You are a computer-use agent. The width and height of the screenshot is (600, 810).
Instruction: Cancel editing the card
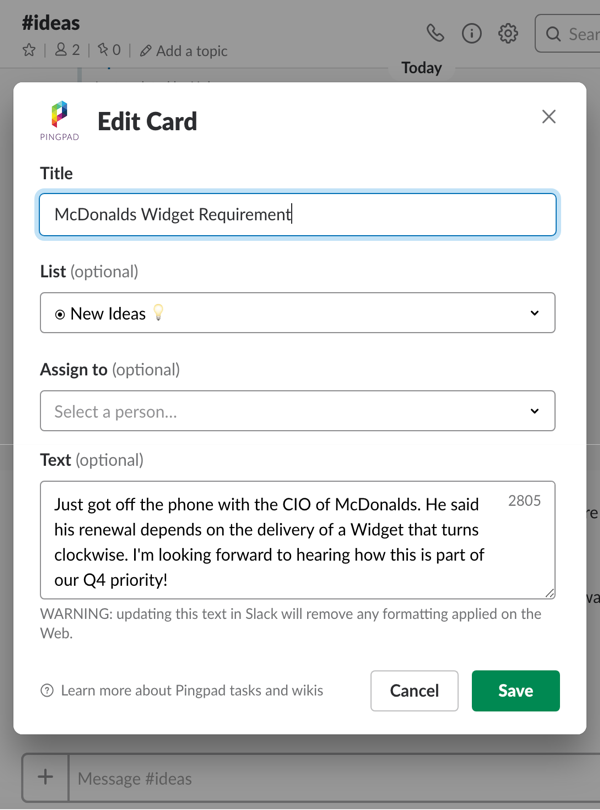pyautogui.click(x=414, y=690)
